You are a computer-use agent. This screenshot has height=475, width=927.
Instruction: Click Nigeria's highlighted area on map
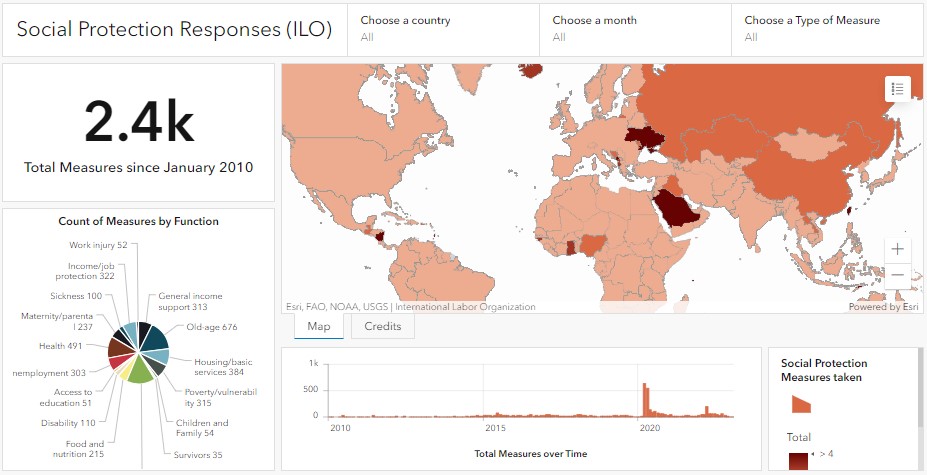[x=594, y=243]
